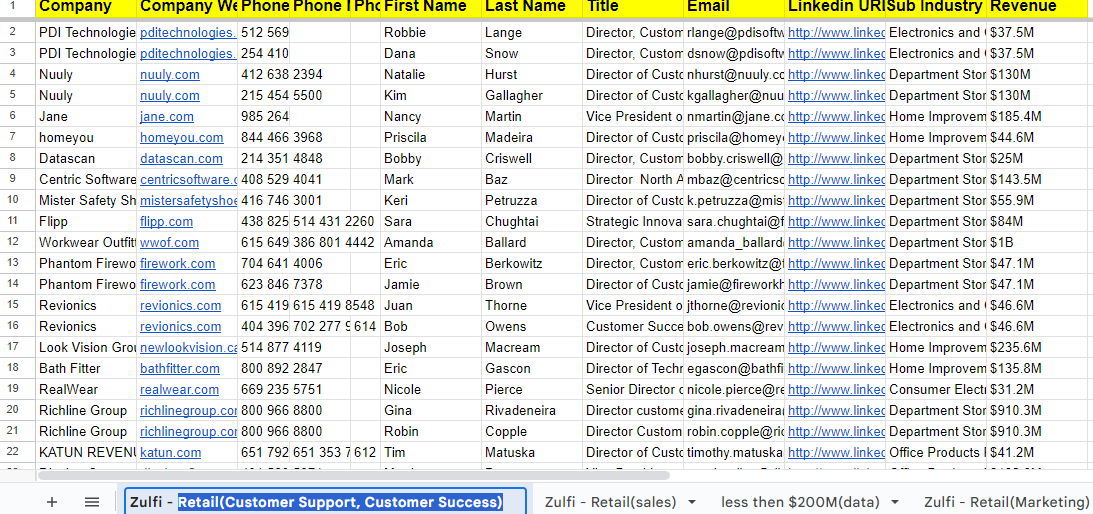This screenshot has width=1093, height=514.
Task: Click email cell 'sara.chughtai@'
Action: 734,221
